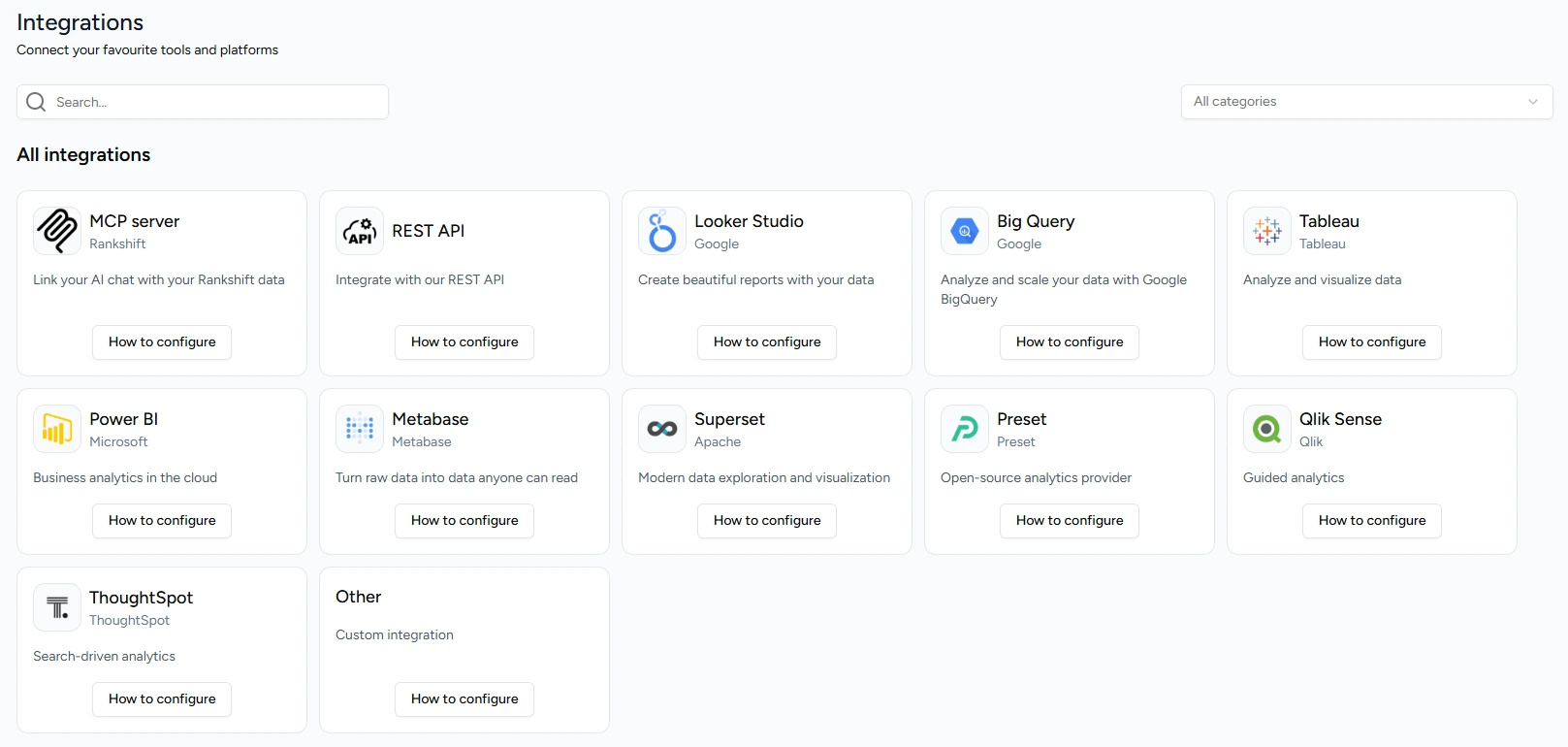1568x747 pixels.
Task: Click the ThoughtSpot logo icon
Action: [x=57, y=607]
